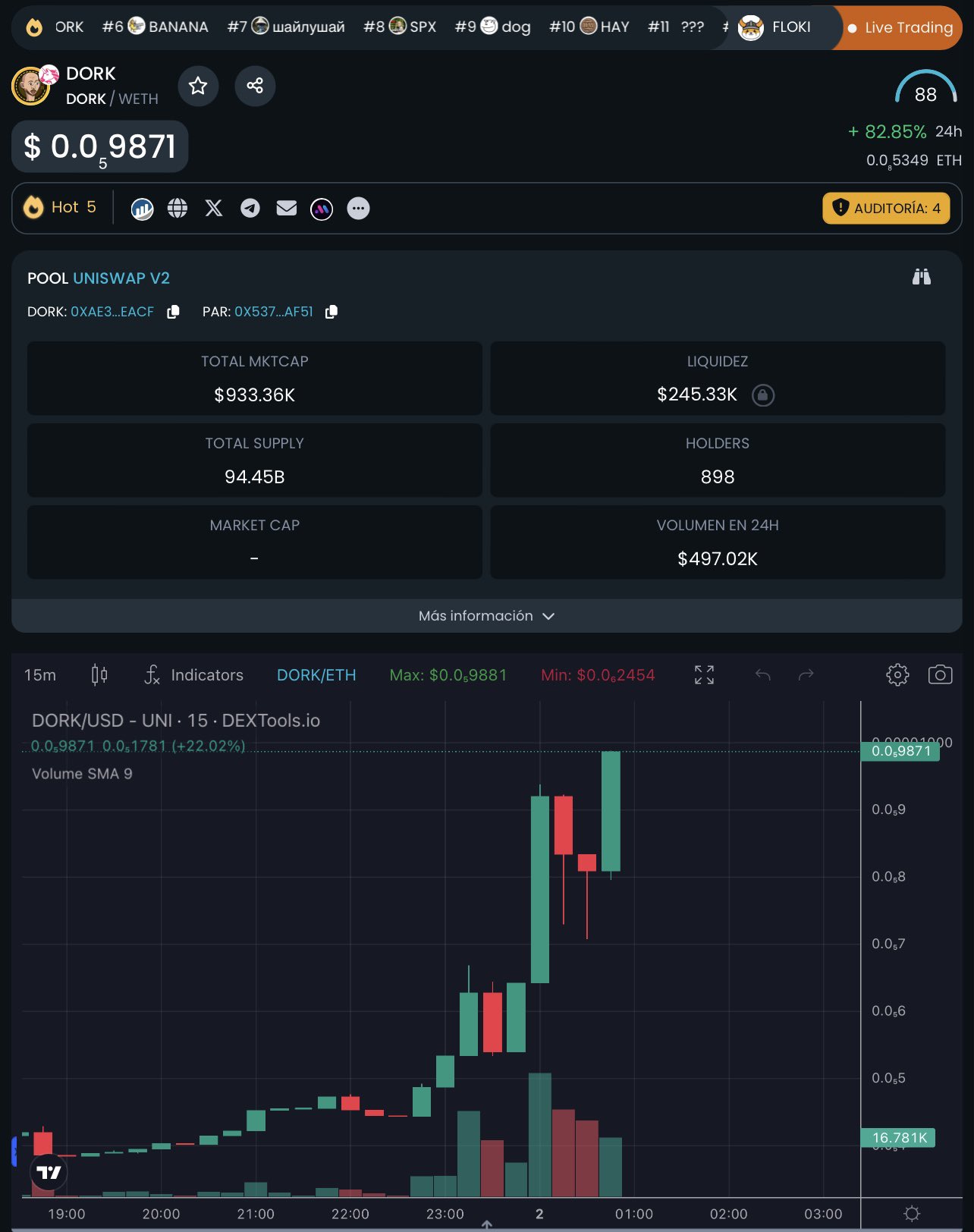The image size is (974, 1232).
Task: Open the FLOKI promoted token
Action: (775, 27)
